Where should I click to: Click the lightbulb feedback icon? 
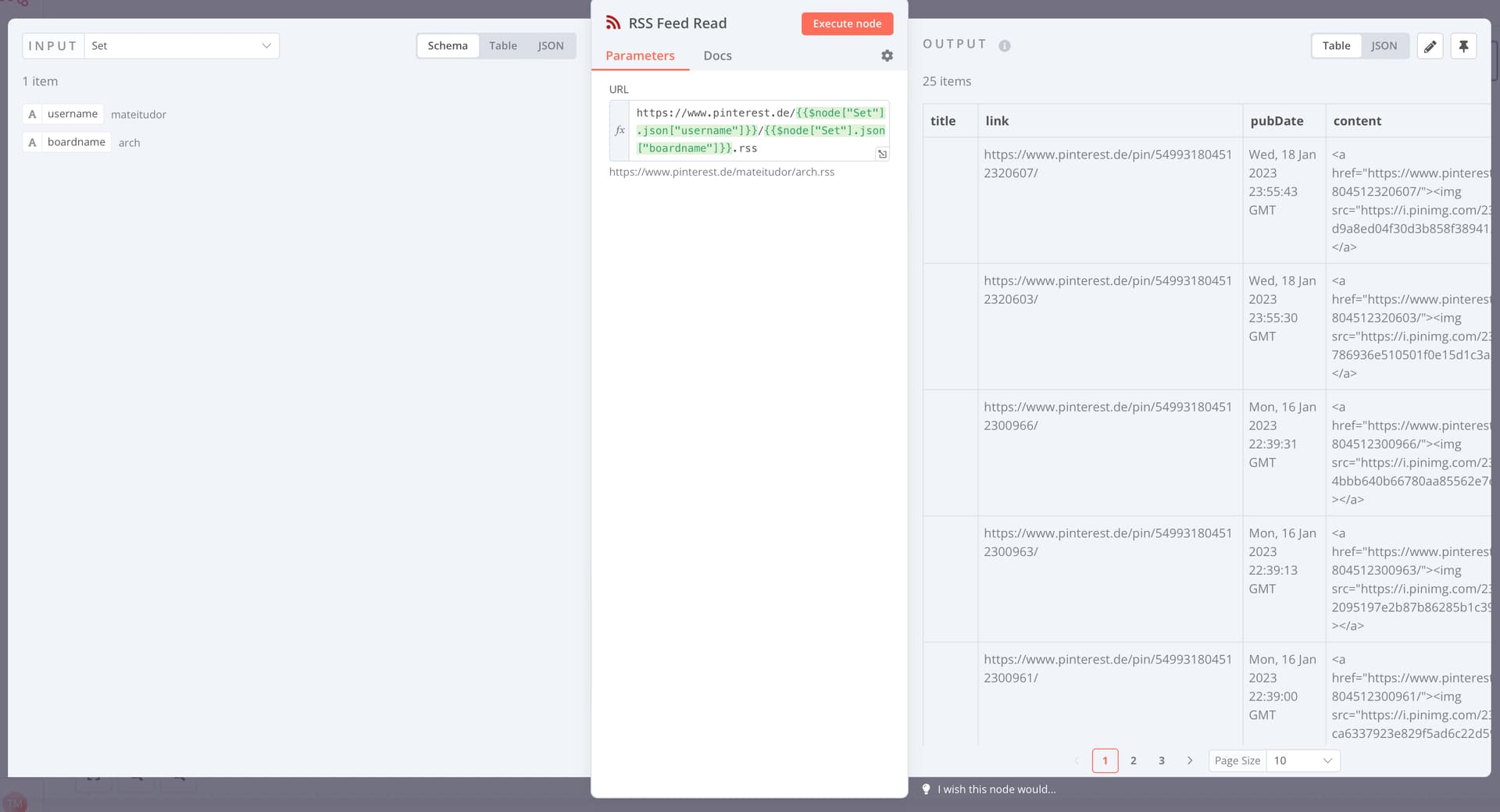point(926,789)
